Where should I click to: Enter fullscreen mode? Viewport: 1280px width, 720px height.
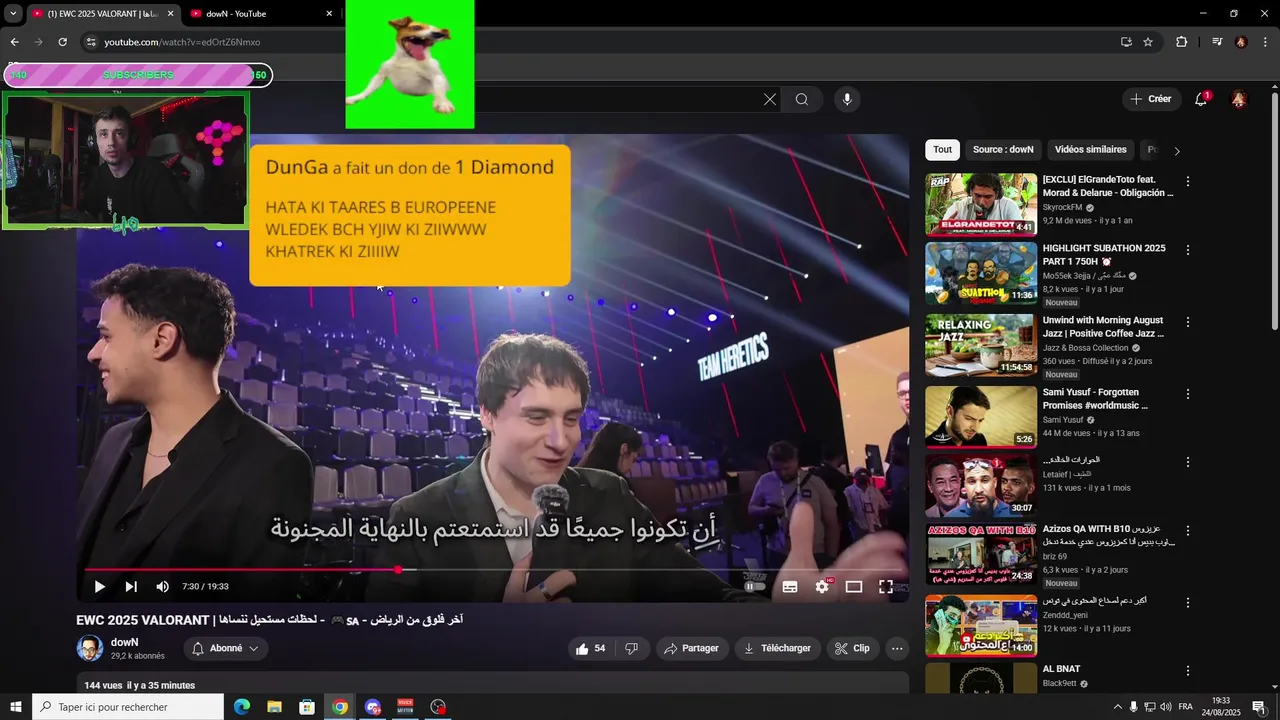[x=886, y=587]
